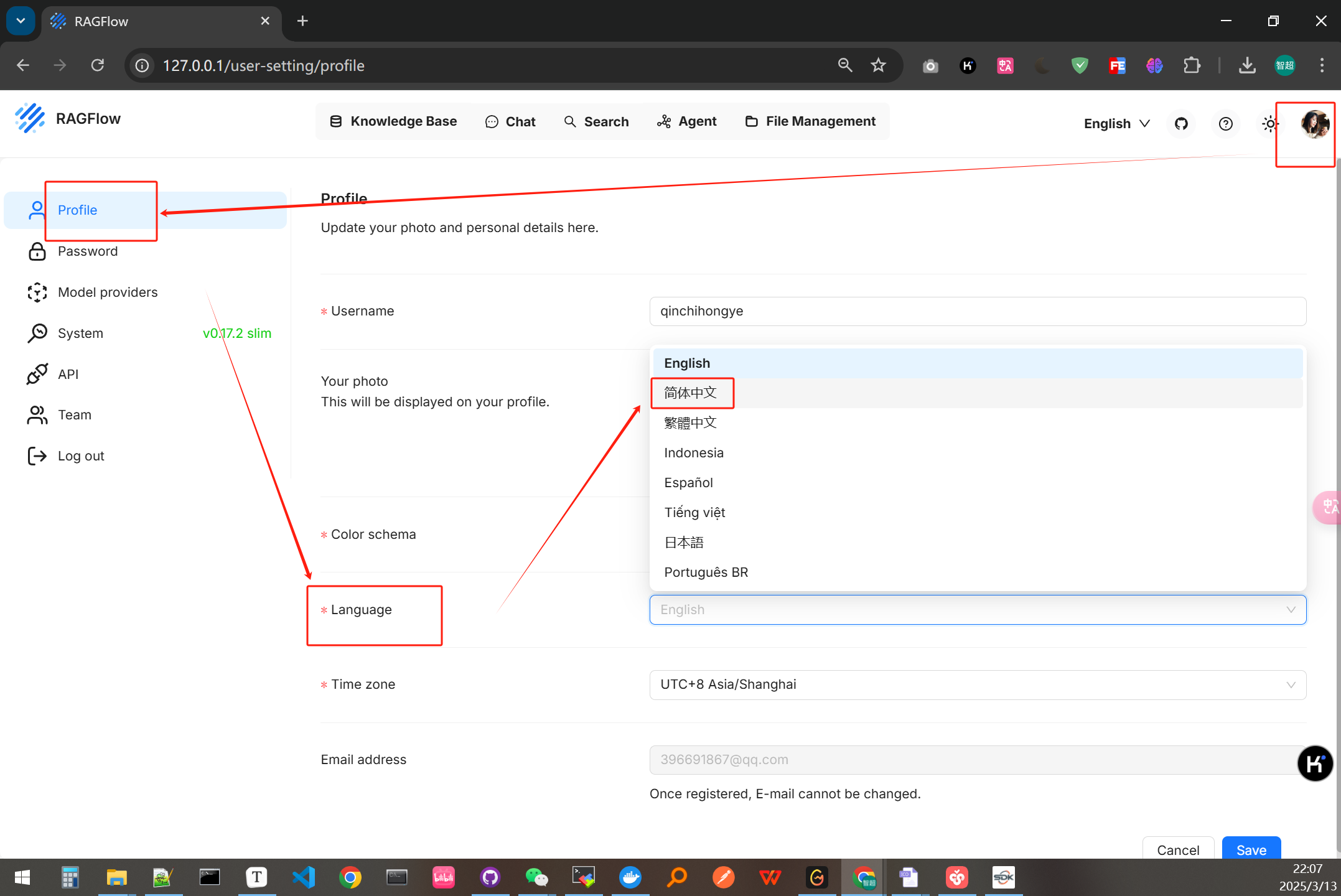Click the help question mark icon

pos(1225,124)
